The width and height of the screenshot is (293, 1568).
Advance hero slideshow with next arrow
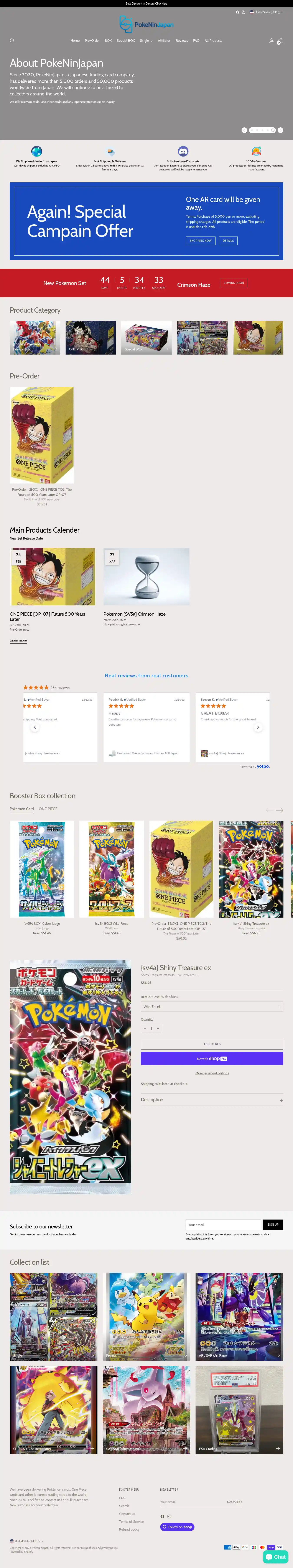(280, 130)
